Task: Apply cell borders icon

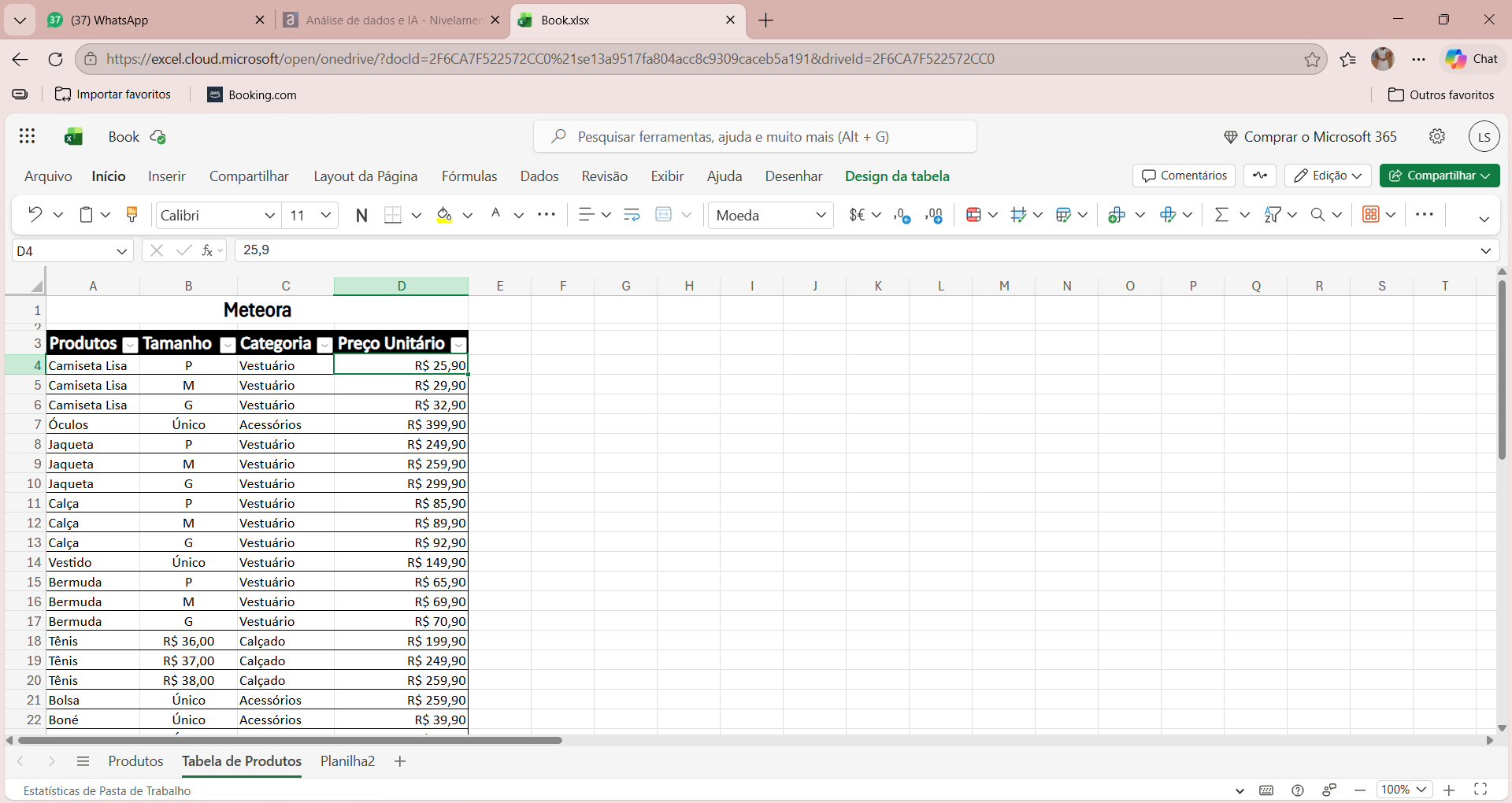Action: pyautogui.click(x=393, y=215)
